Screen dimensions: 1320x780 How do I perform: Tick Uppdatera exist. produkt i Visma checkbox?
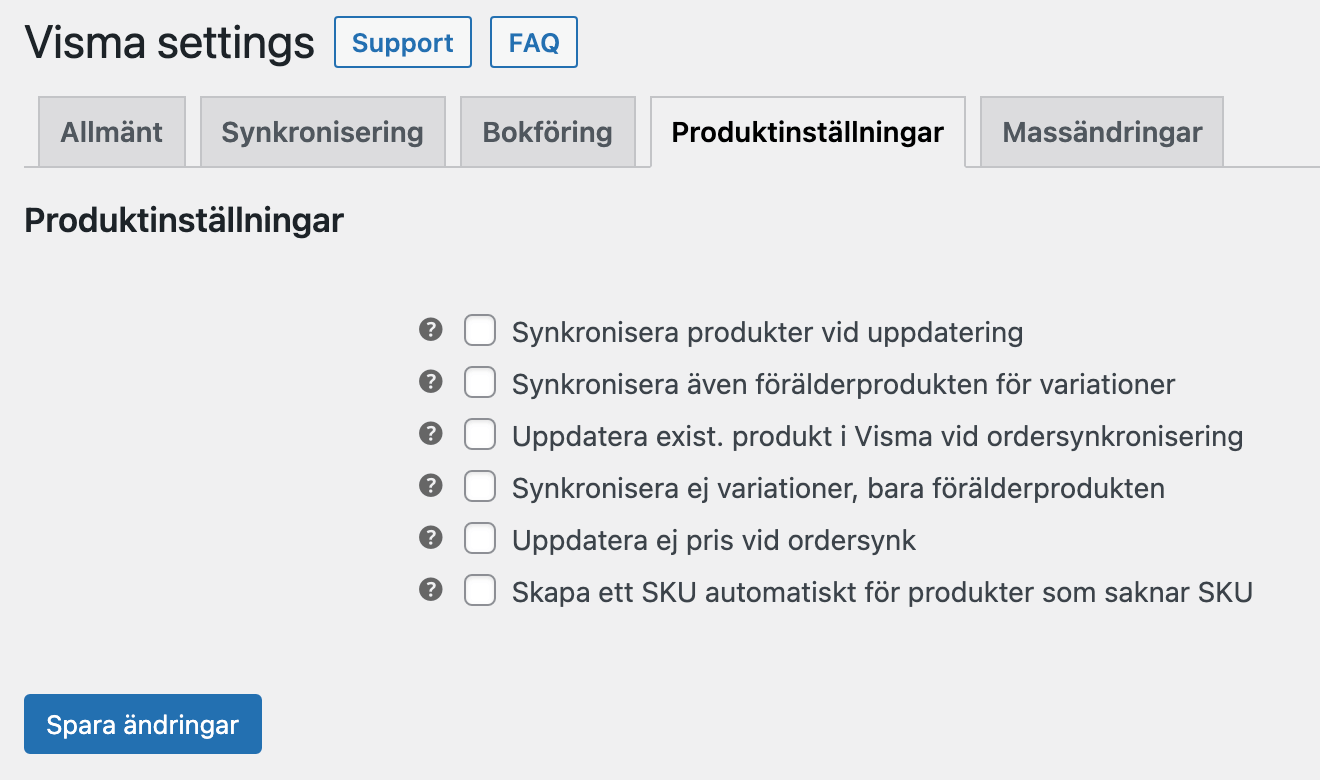pyautogui.click(x=480, y=435)
